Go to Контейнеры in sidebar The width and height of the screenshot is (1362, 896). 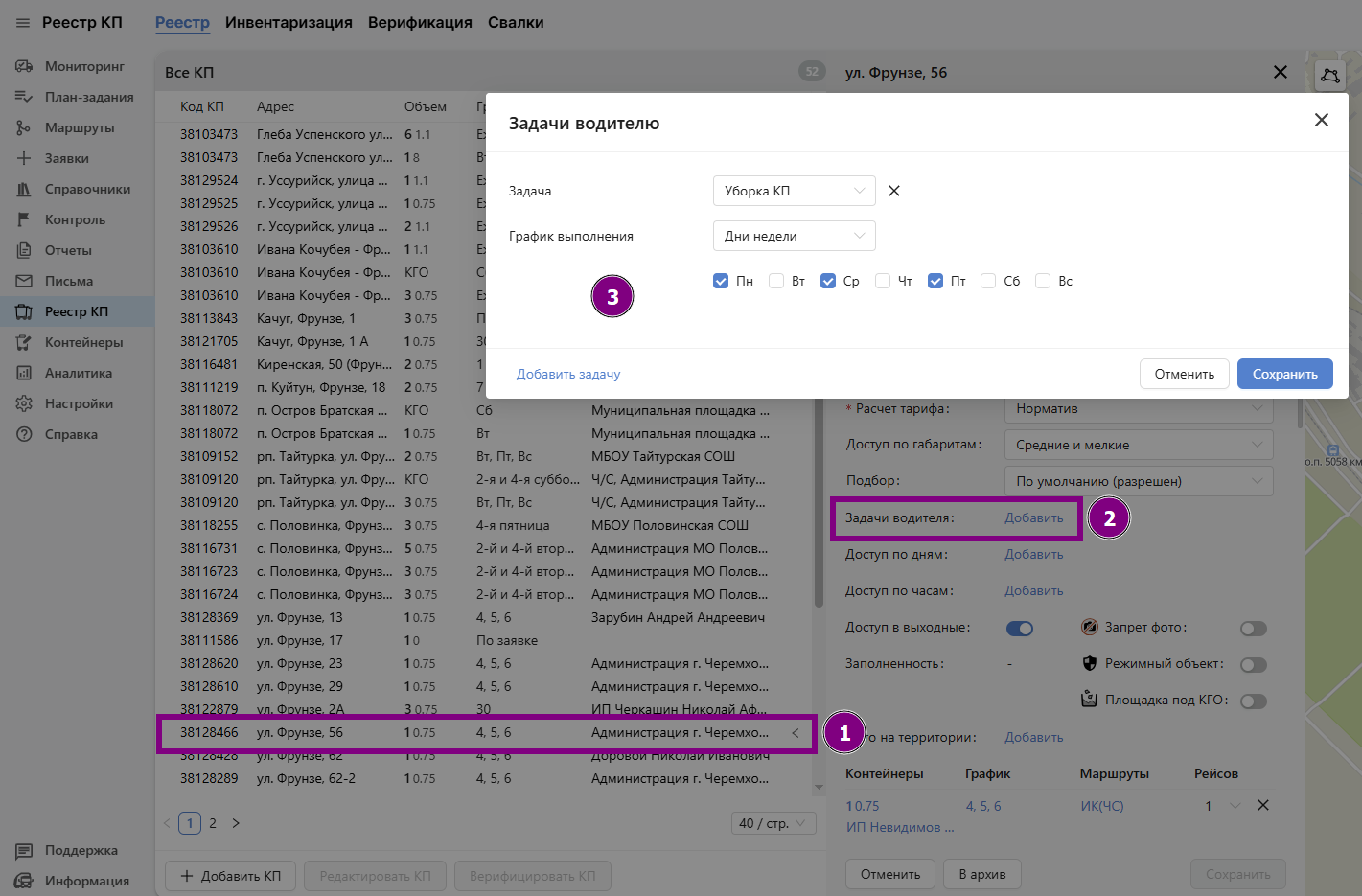pyautogui.click(x=83, y=342)
